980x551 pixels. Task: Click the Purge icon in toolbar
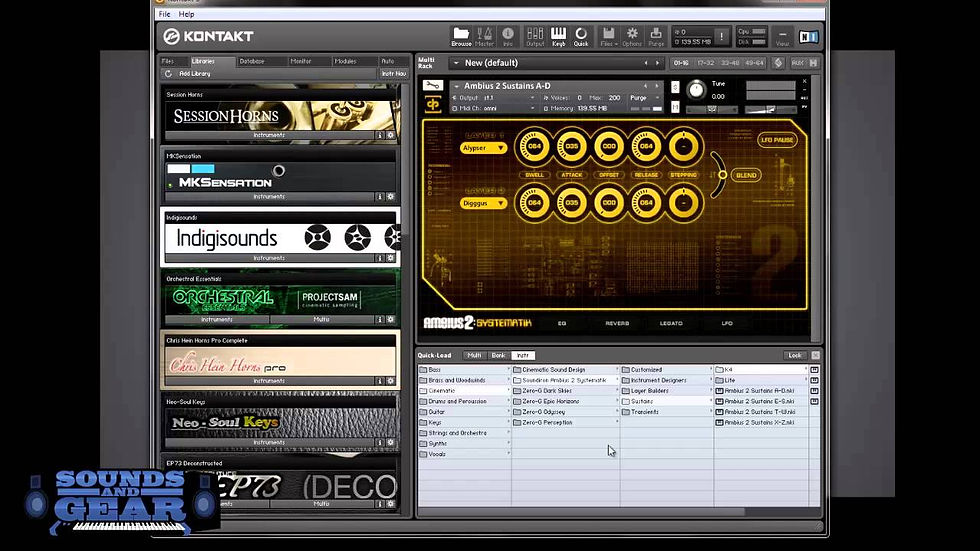[x=656, y=37]
